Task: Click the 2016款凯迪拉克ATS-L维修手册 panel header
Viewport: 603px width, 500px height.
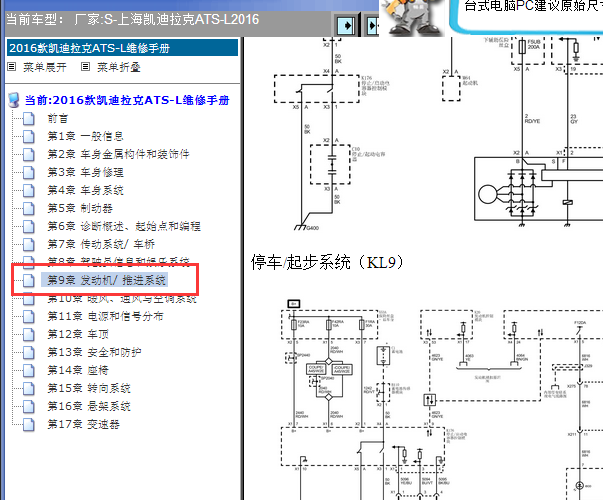Action: tap(122, 48)
